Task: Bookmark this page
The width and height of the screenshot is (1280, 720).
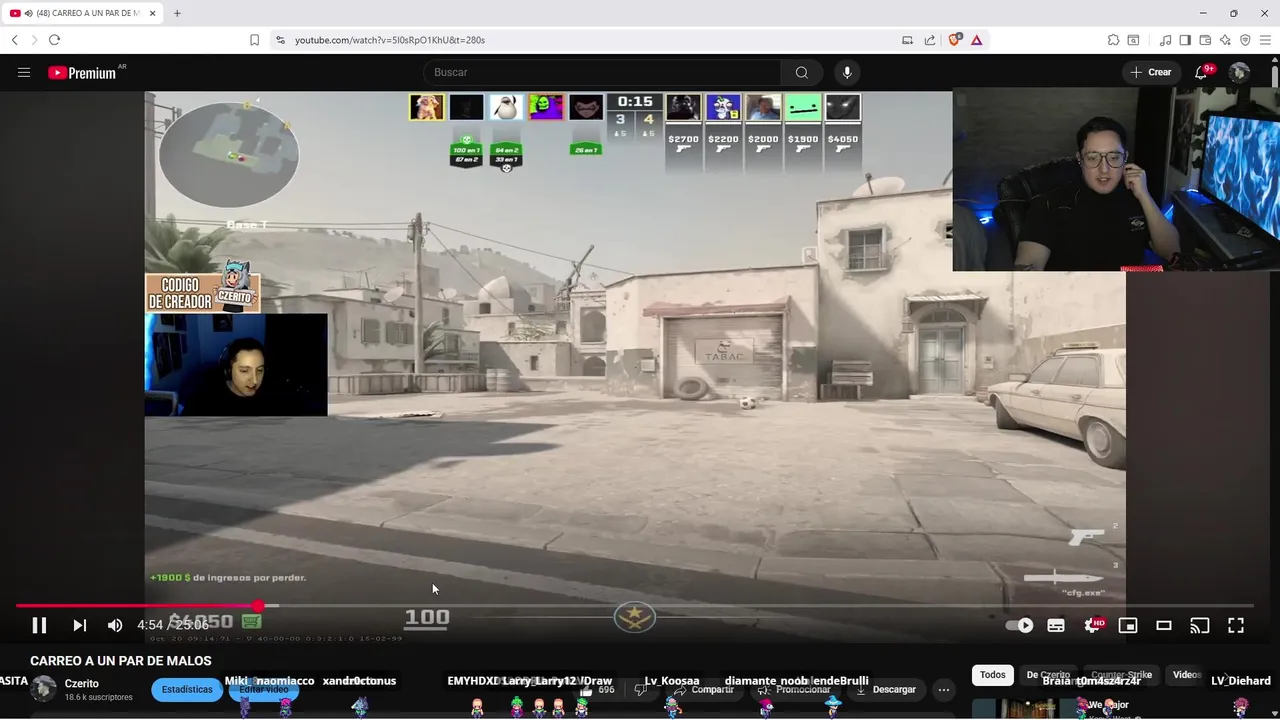Action: click(x=254, y=40)
